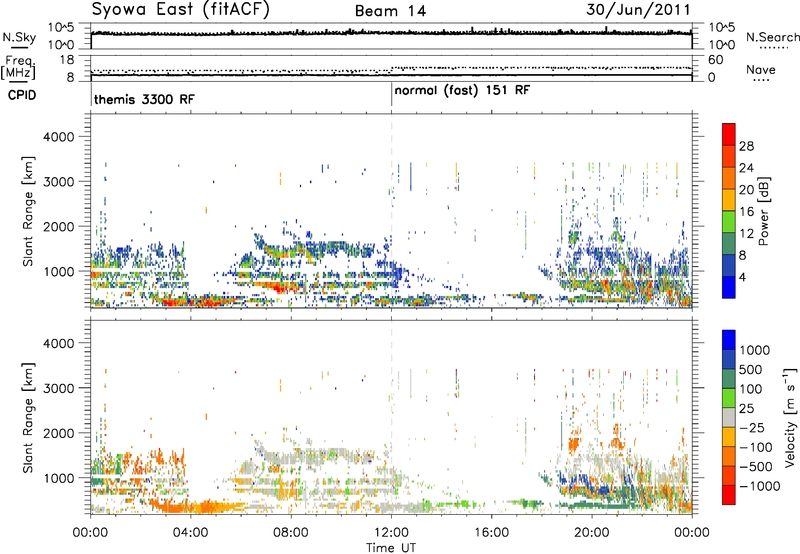
Task: Select the "N.Search" legend label
Action: click(772, 37)
